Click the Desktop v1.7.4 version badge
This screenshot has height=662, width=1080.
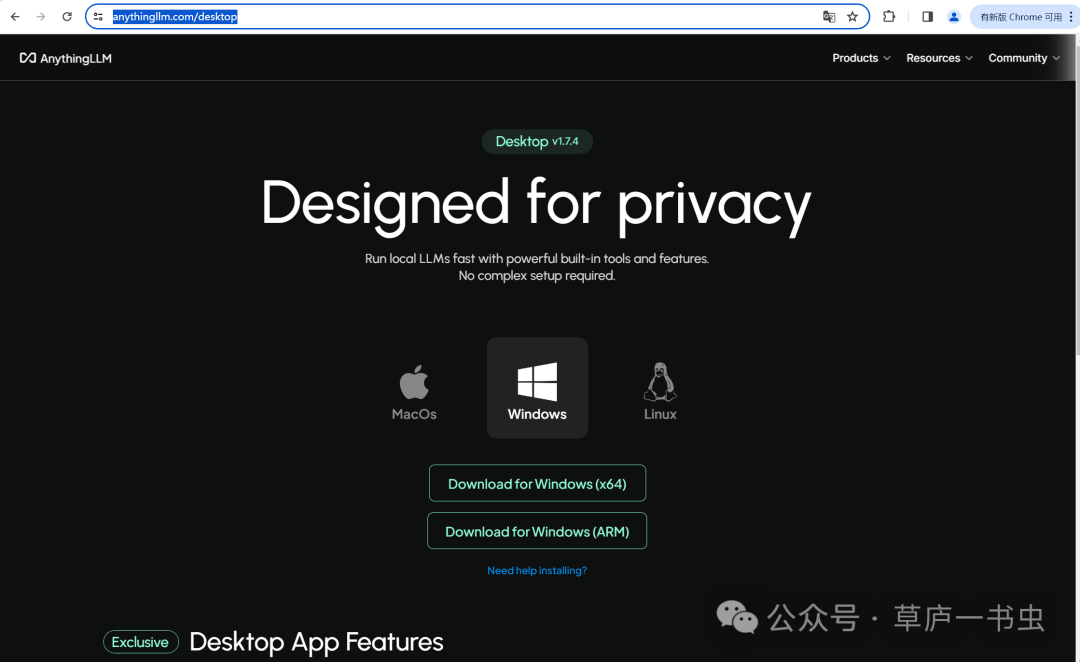[x=537, y=141]
